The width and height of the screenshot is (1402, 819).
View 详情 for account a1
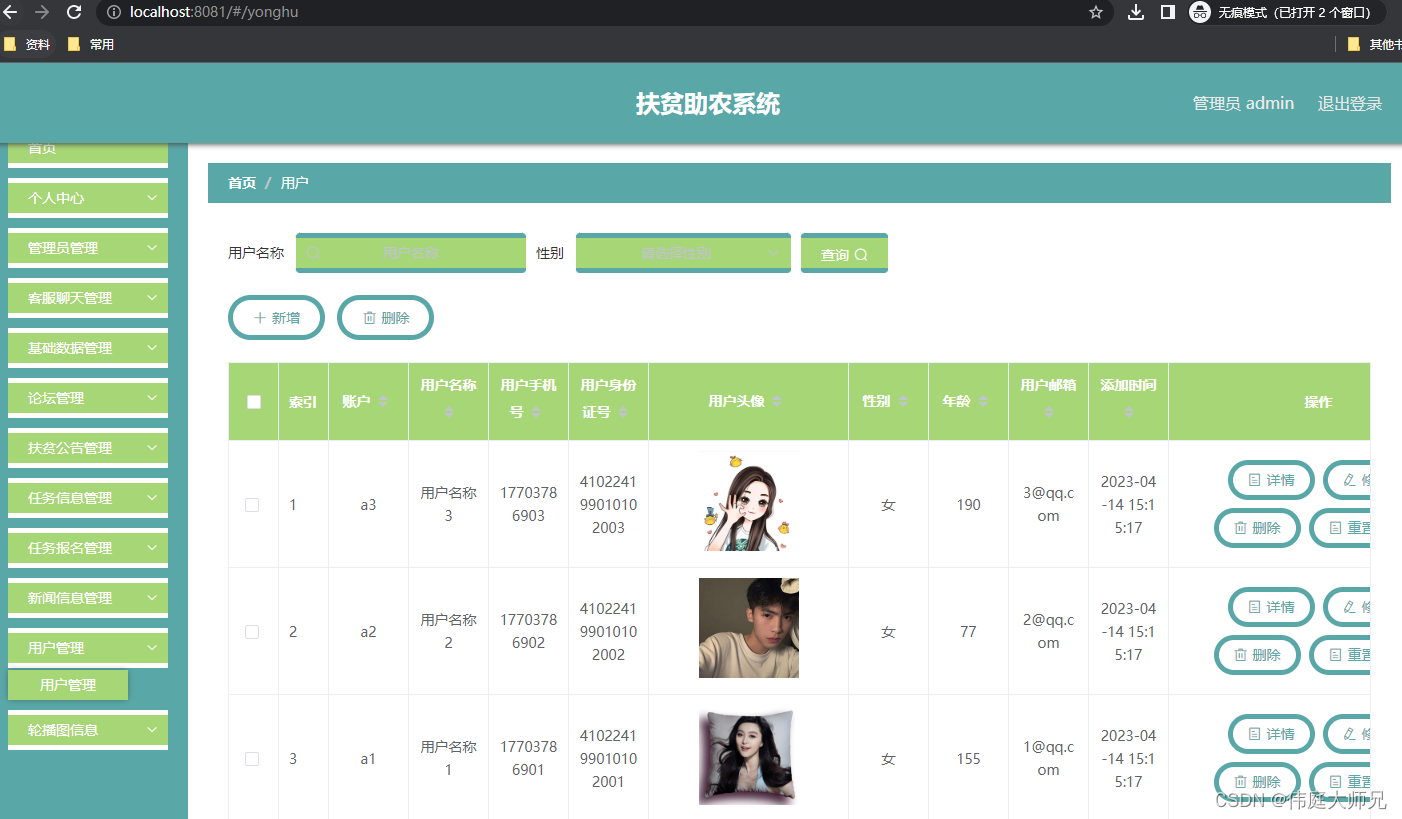(1271, 734)
